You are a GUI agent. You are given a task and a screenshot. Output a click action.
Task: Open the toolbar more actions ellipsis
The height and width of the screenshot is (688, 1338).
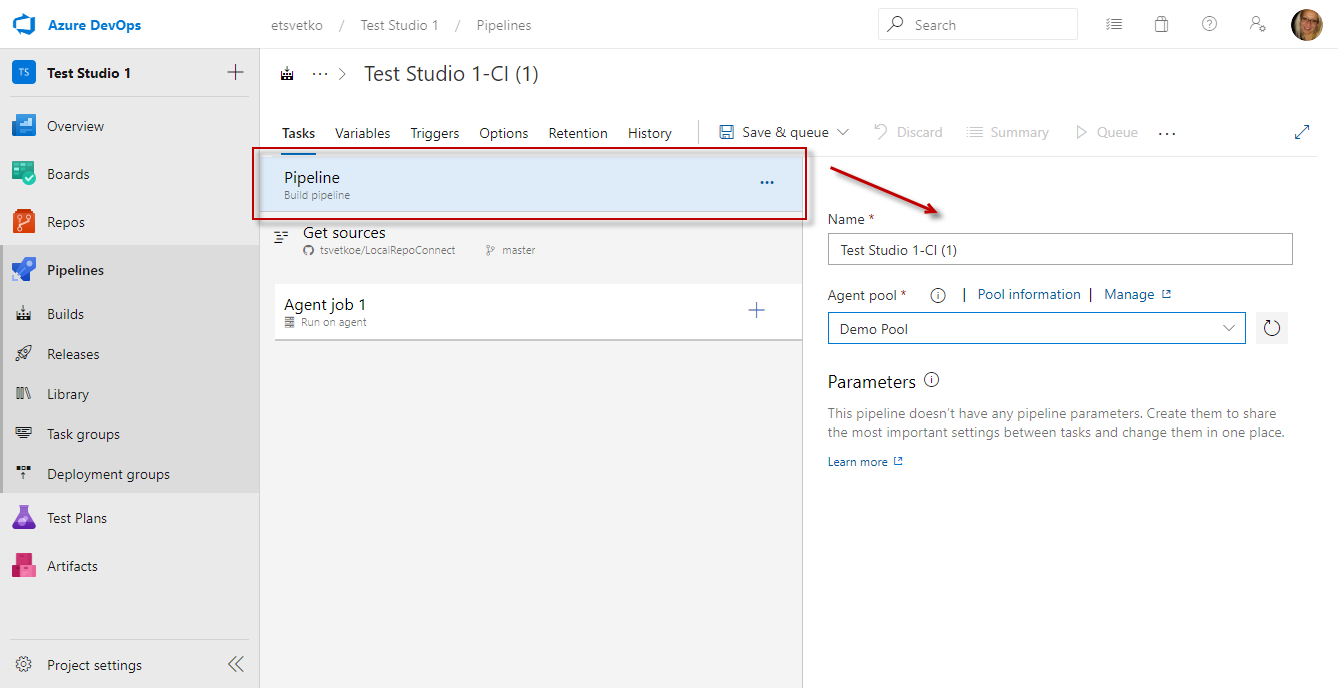pyautogui.click(x=1167, y=133)
